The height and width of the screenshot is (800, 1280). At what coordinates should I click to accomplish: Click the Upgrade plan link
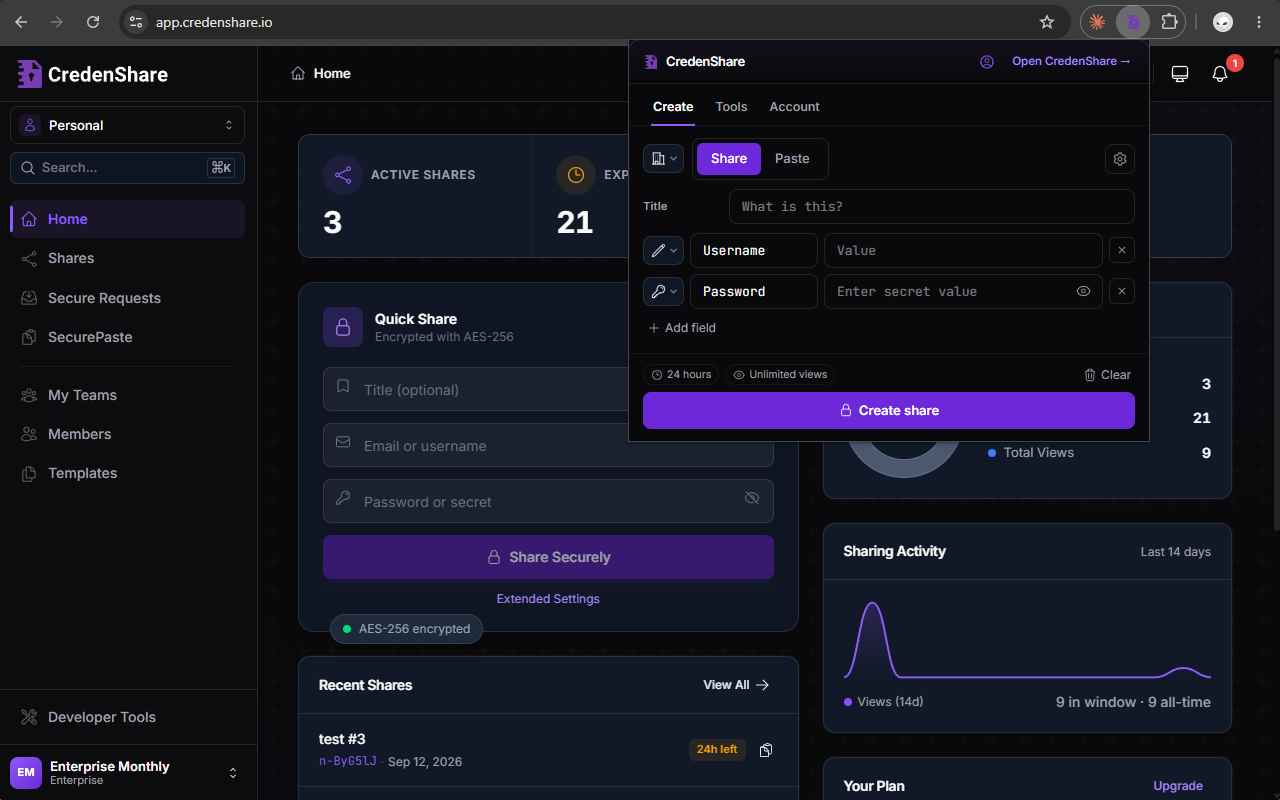(x=1178, y=786)
